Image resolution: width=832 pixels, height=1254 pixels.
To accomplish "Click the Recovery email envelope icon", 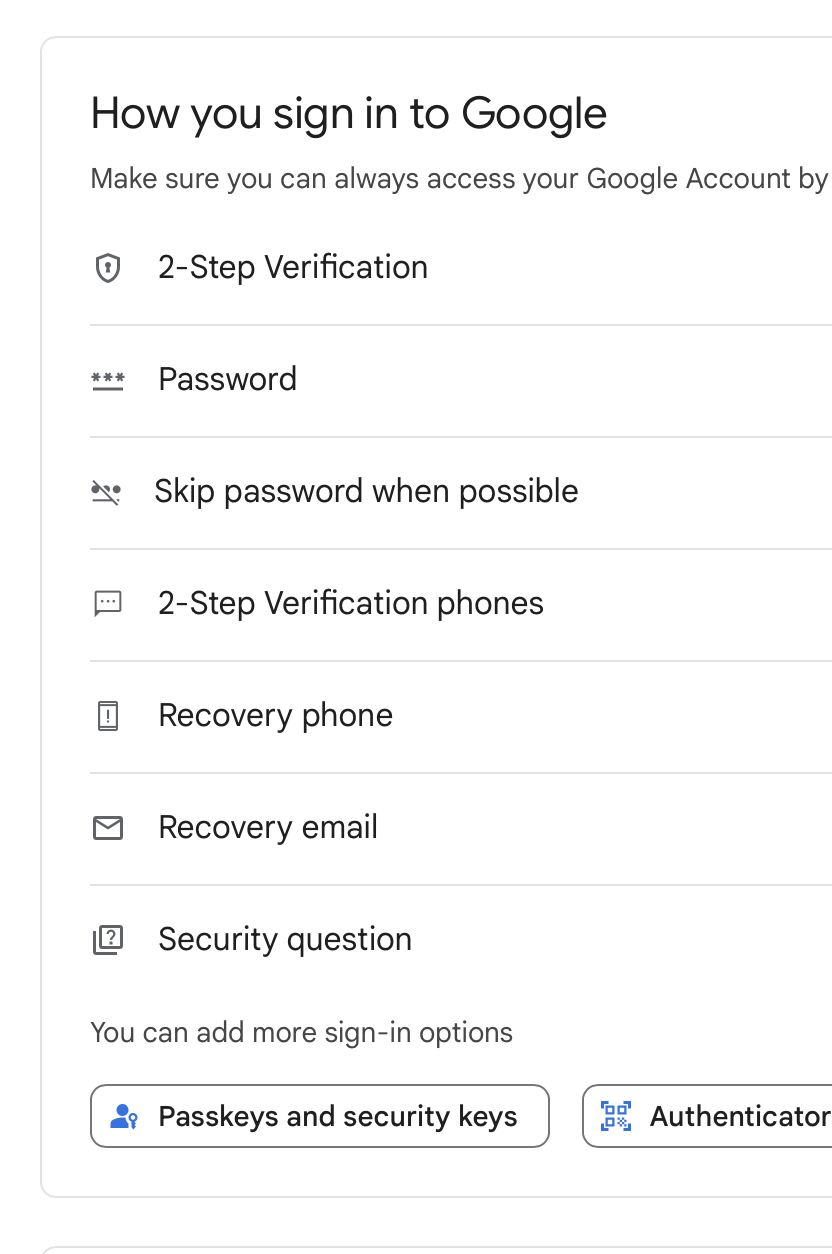I will pos(107,828).
